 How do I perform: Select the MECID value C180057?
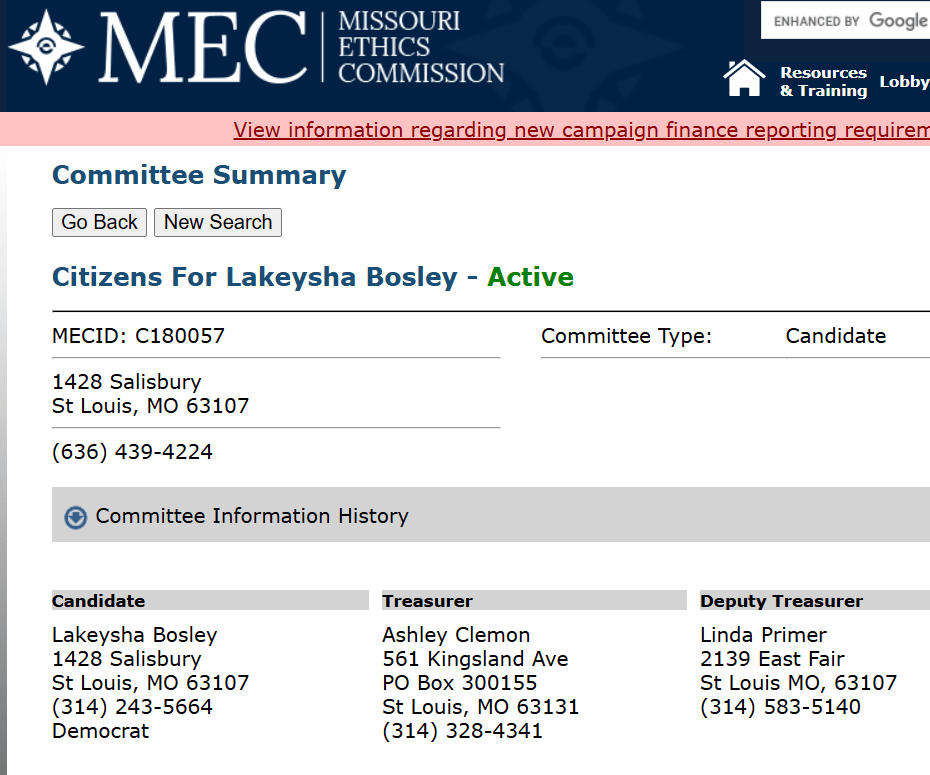click(178, 336)
